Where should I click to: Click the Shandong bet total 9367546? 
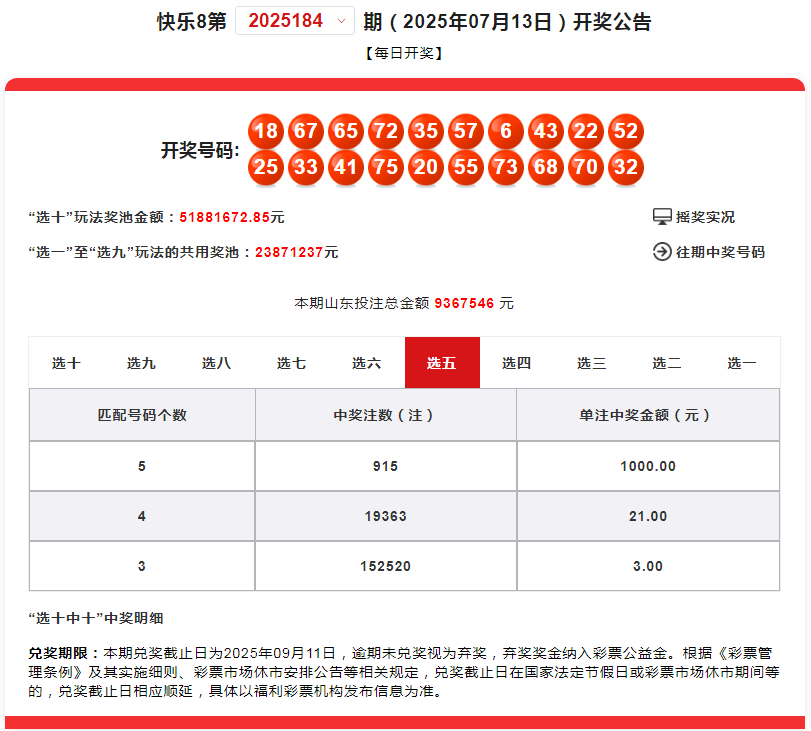click(x=464, y=303)
